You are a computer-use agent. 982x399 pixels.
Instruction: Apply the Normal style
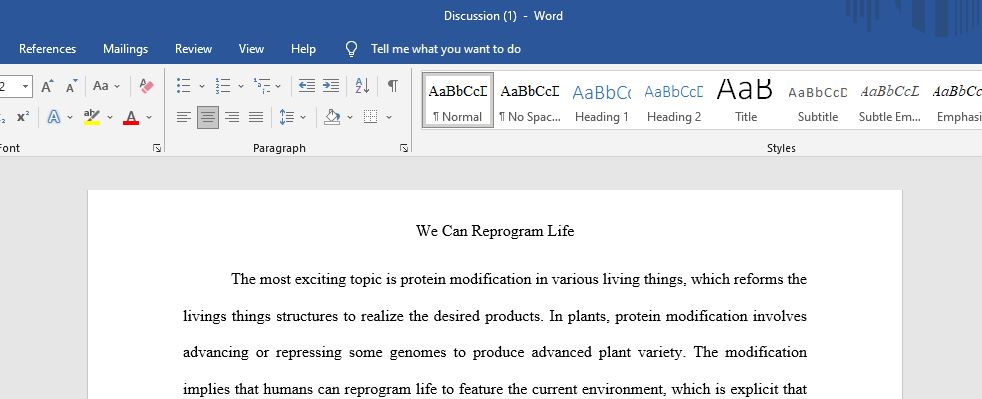click(458, 100)
